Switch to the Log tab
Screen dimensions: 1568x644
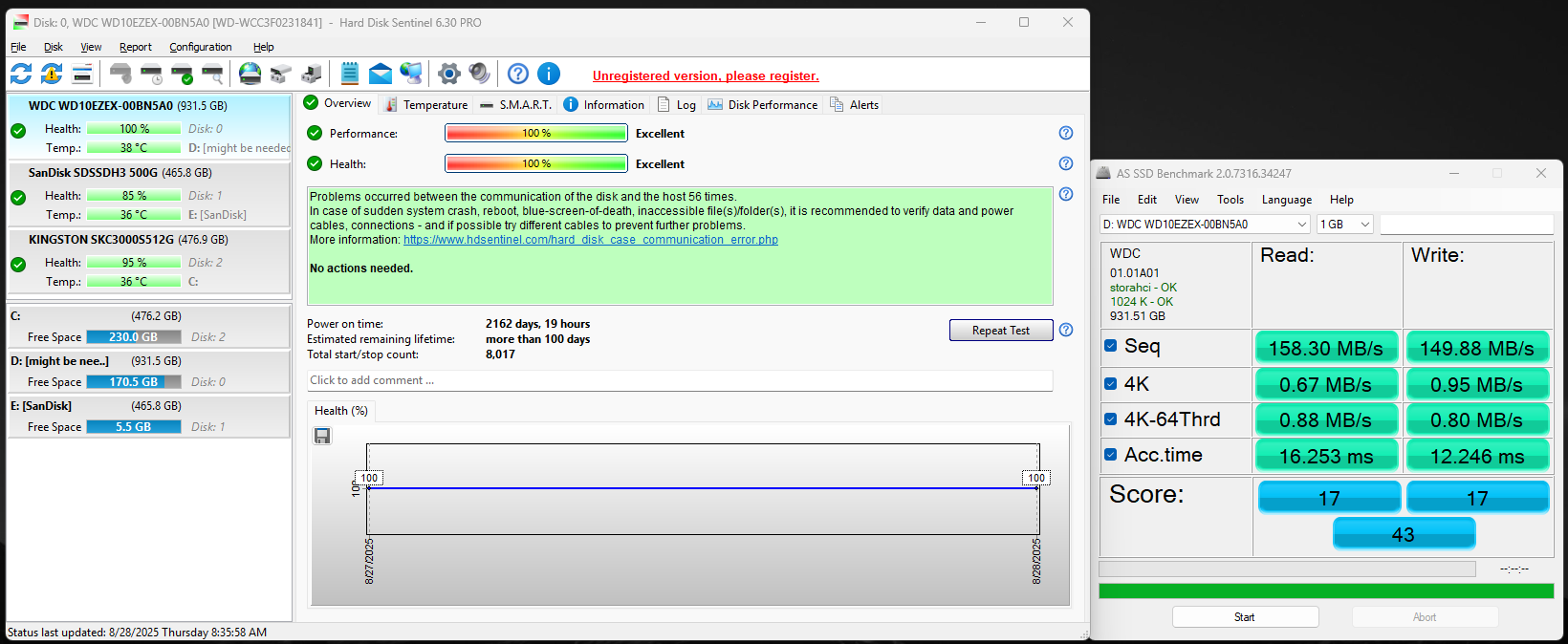click(677, 104)
